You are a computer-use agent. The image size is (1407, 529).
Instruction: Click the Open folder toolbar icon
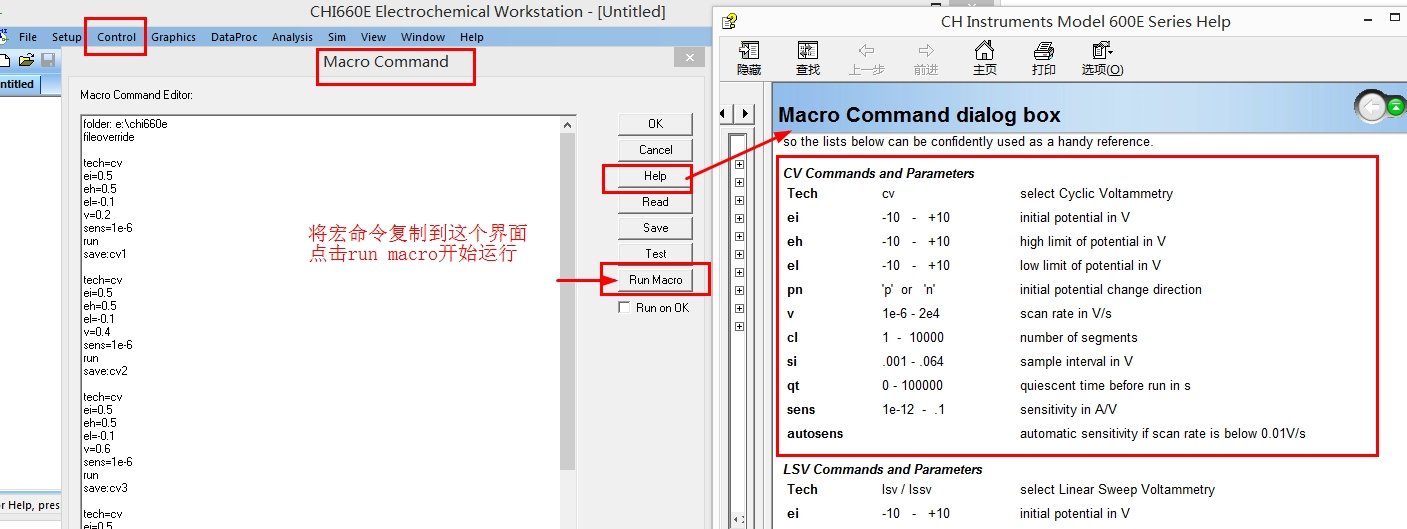pyautogui.click(x=27, y=61)
